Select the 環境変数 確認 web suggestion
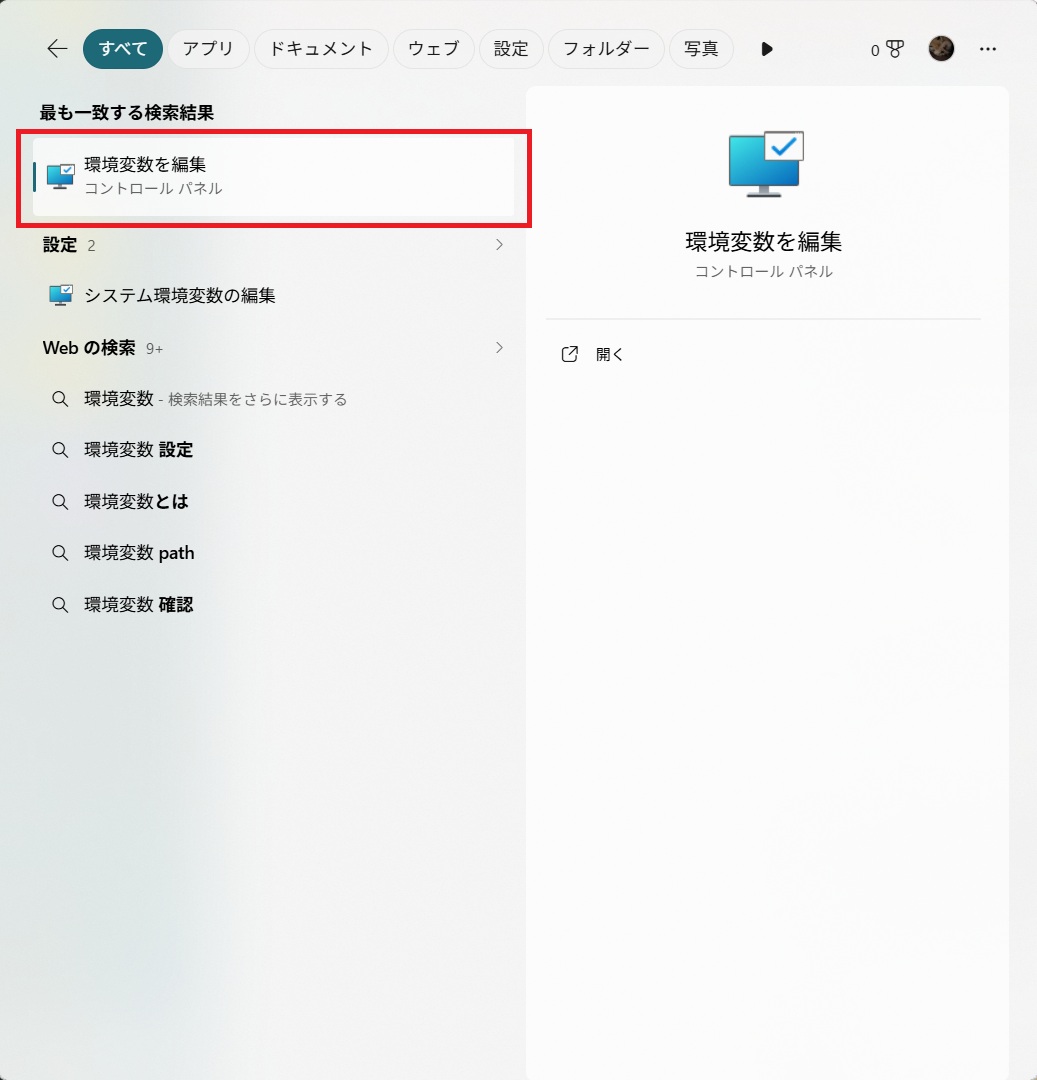 click(139, 605)
